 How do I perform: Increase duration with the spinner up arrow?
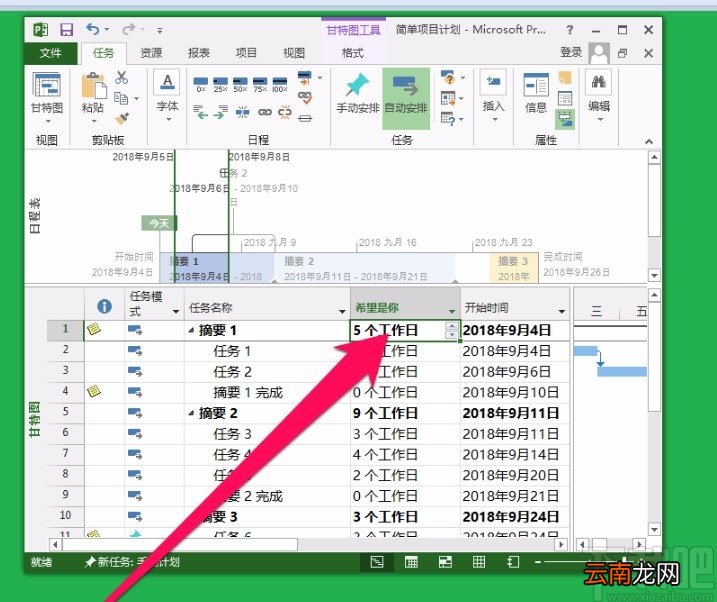coord(452,326)
